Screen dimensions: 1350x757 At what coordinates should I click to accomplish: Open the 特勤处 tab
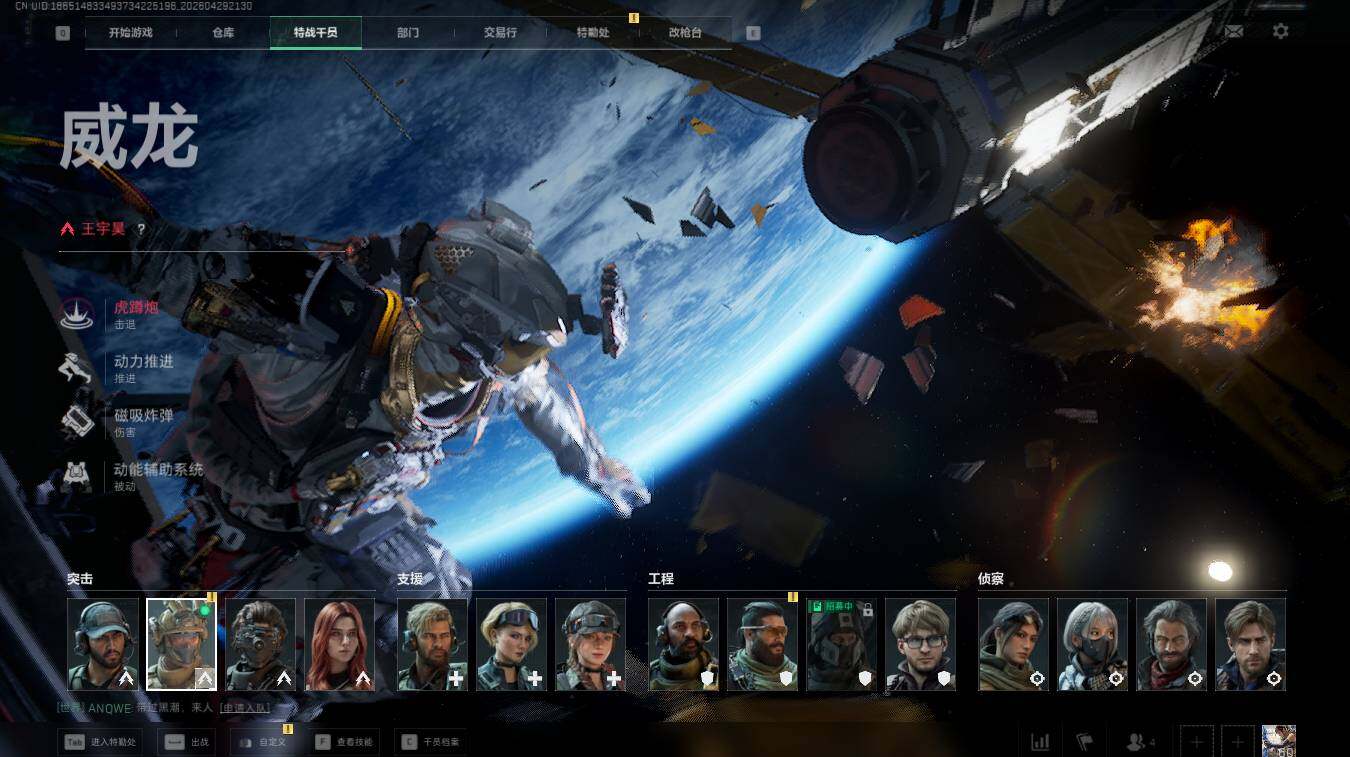pos(593,33)
